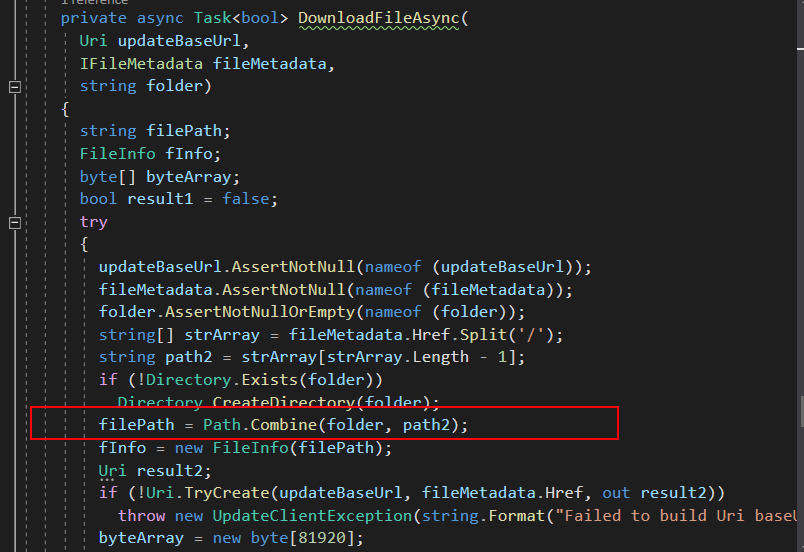
Task: Click the 'Uri result2;' declaration
Action: (x=155, y=471)
